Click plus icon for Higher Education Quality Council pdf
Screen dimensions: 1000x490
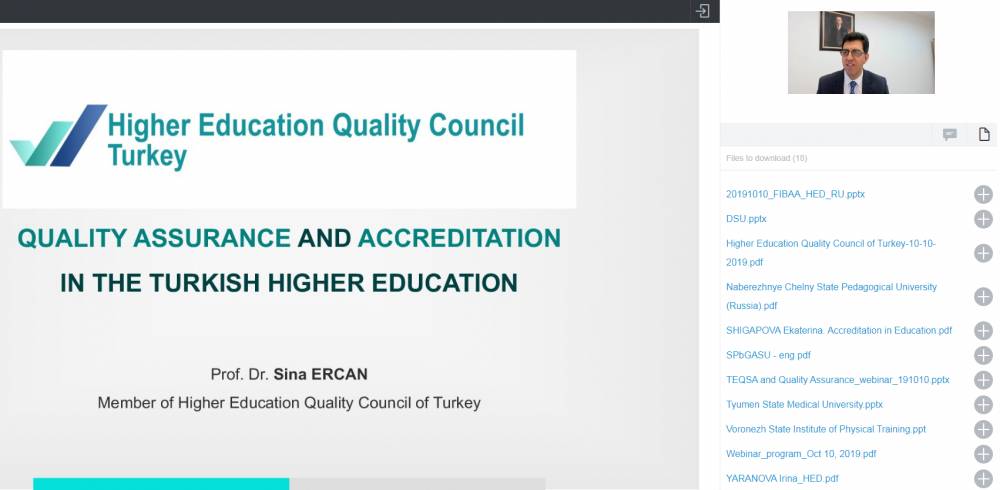click(983, 253)
